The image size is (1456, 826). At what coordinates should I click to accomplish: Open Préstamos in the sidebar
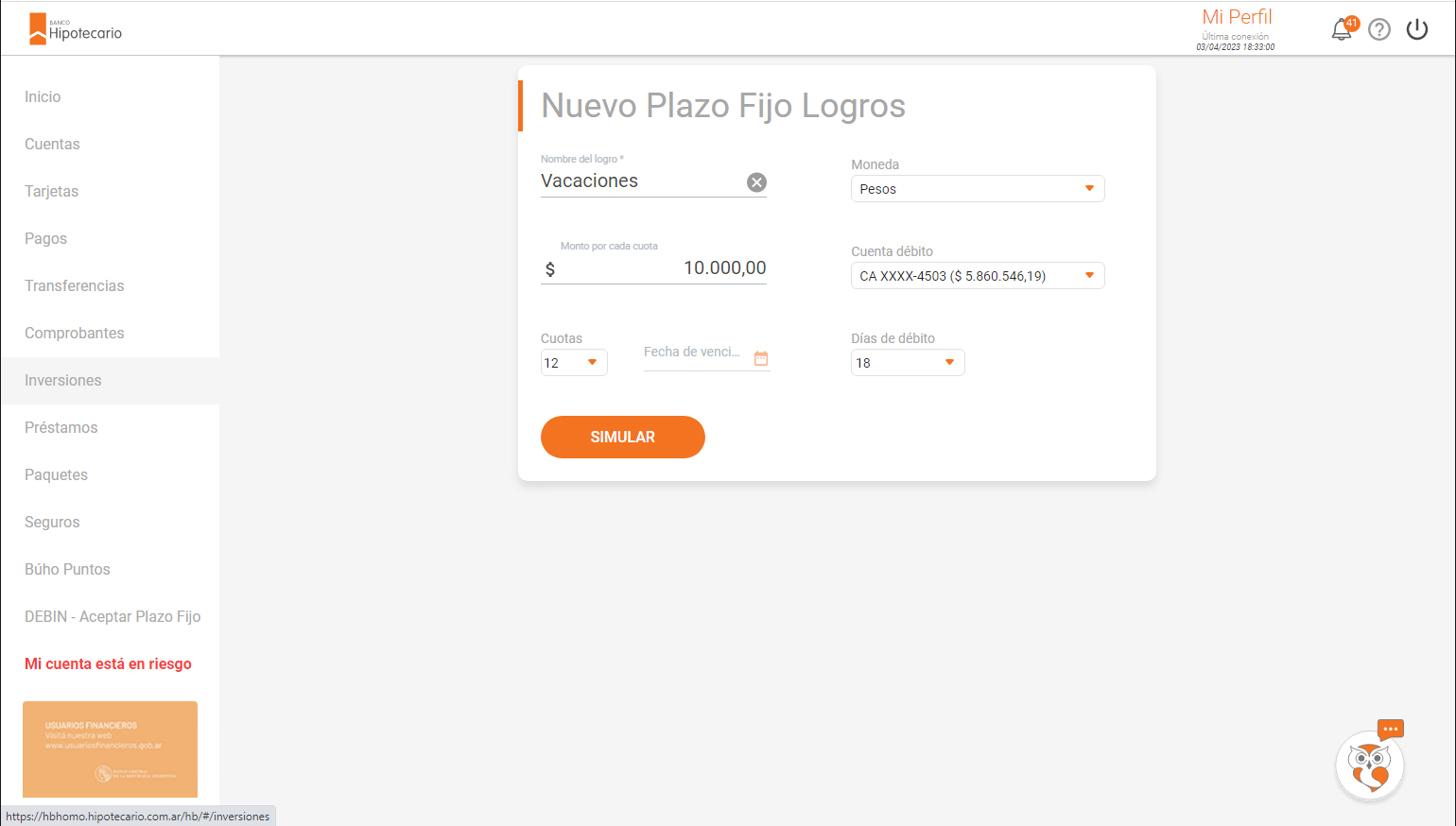click(x=61, y=428)
